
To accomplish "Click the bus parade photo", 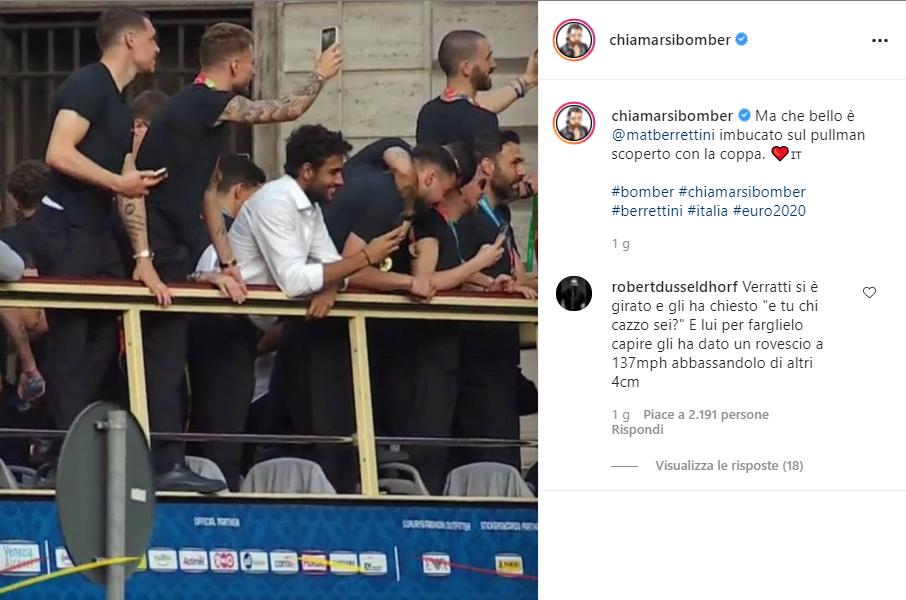I will point(269,300).
